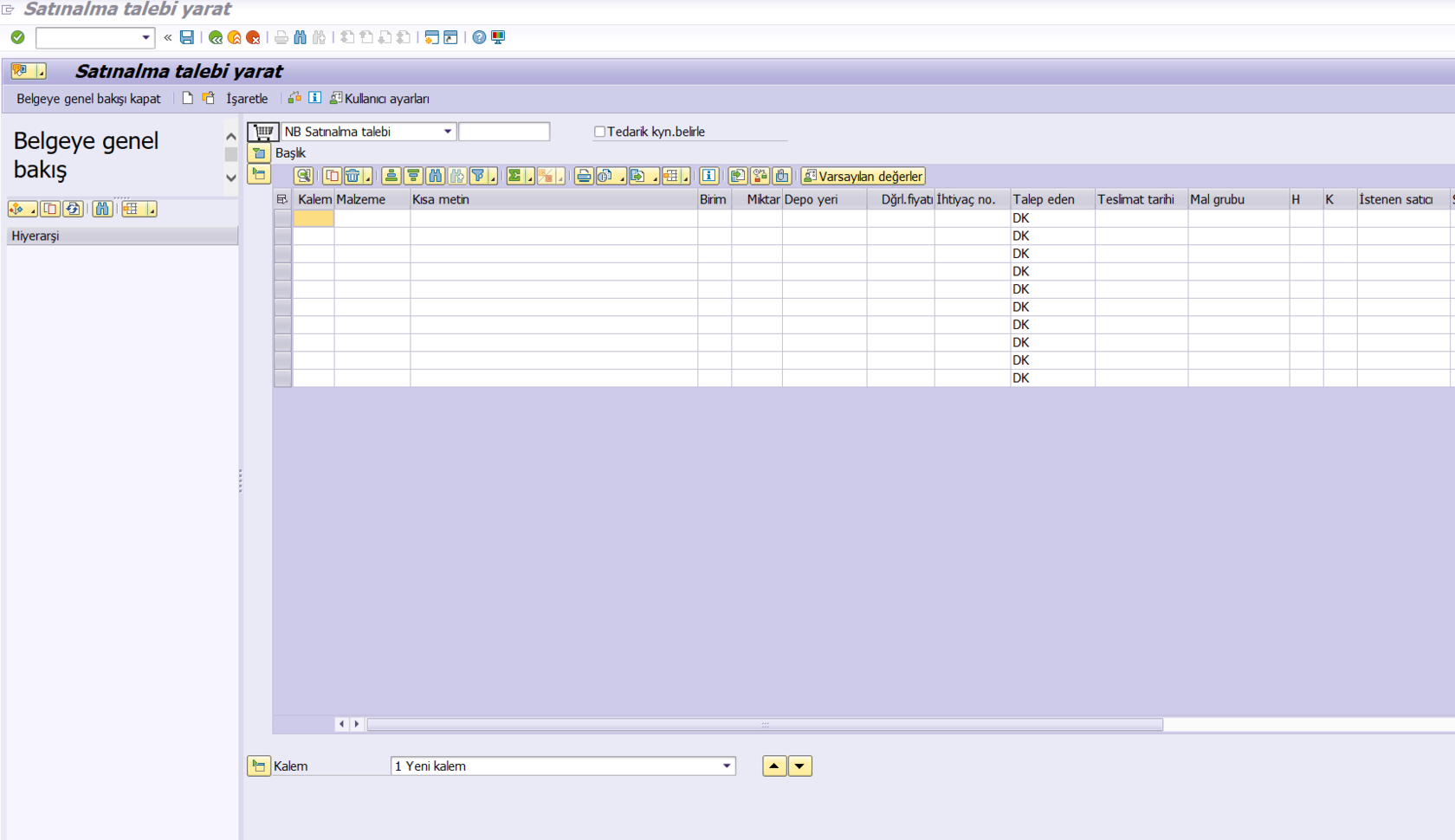
Task: Click the Delete trash can icon
Action: click(353, 176)
